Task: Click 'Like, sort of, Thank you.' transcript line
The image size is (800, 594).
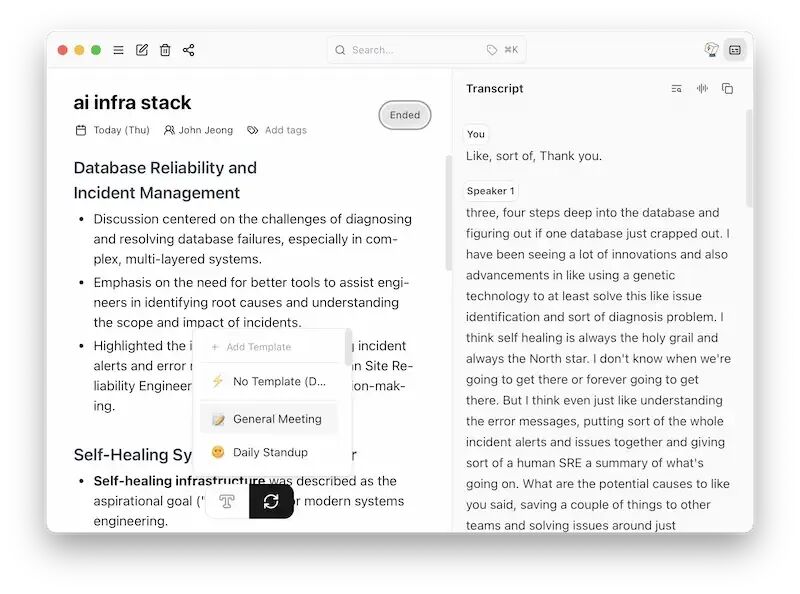Action: (534, 156)
